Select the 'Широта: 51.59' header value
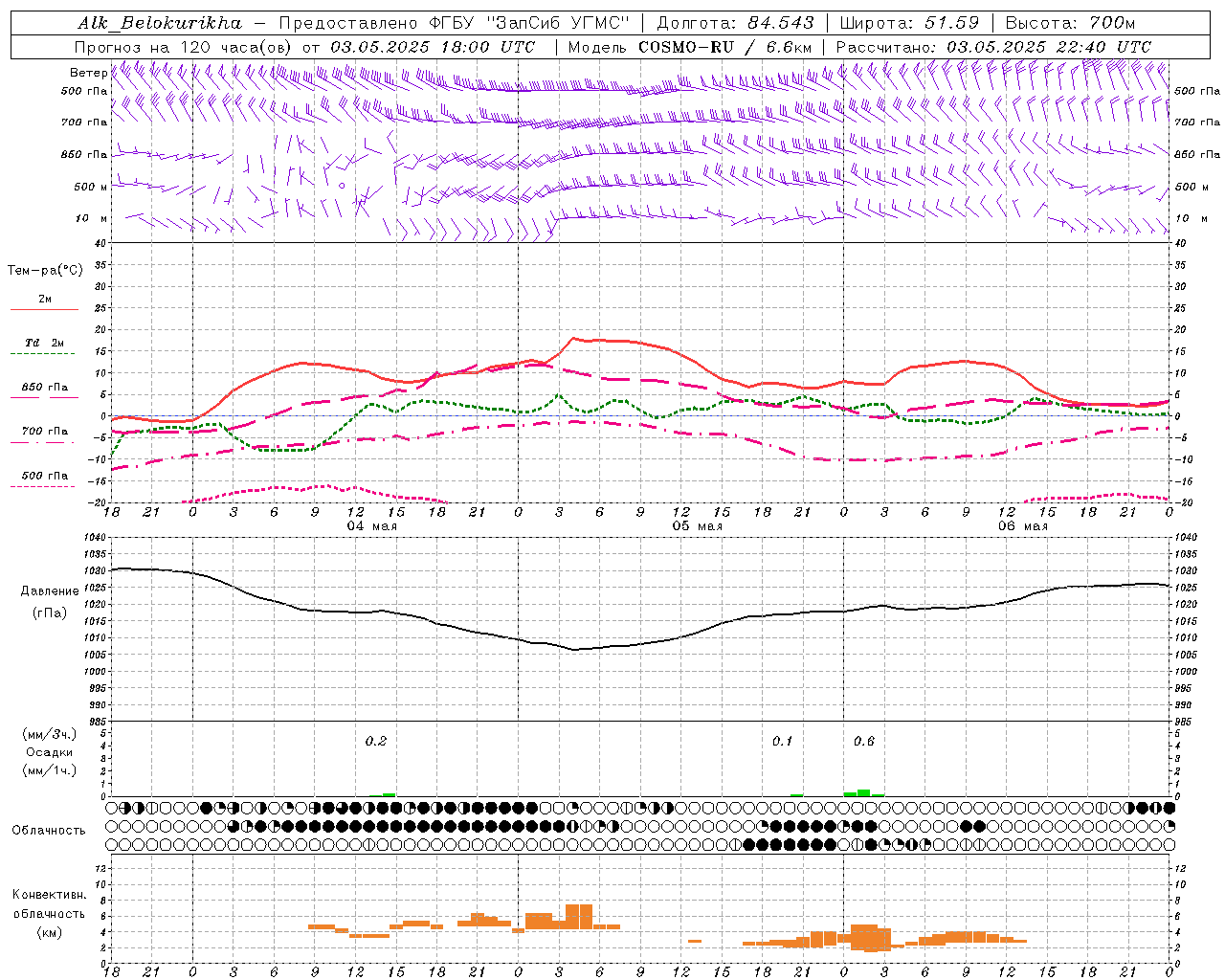The width and height of the screenshot is (1225, 980). (x=909, y=23)
